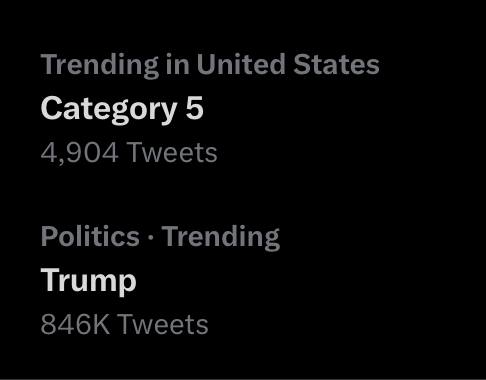Open the Category 5 trending topic
Image resolution: width=486 pixels, height=380 pixels.
click(x=122, y=110)
